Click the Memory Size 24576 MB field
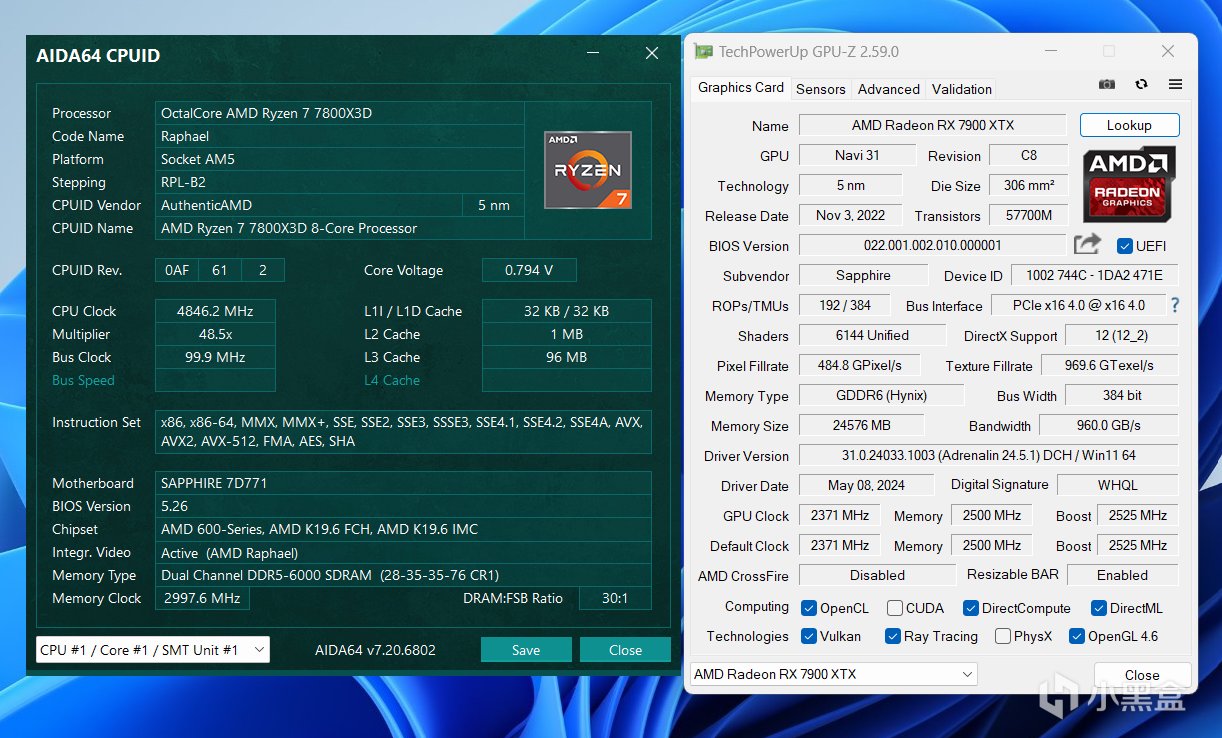The image size is (1222, 738). click(861, 425)
